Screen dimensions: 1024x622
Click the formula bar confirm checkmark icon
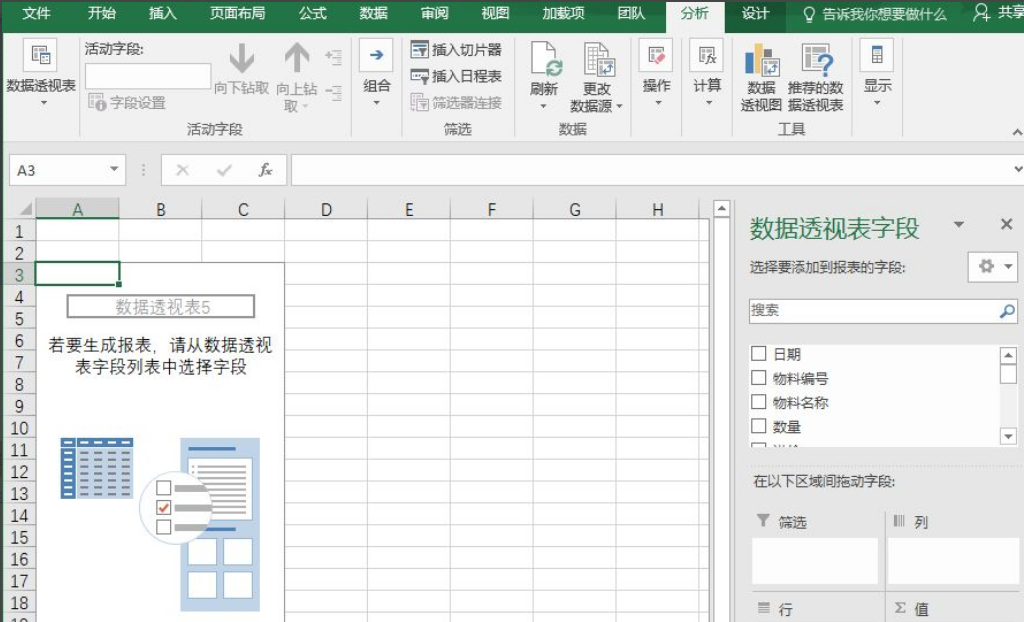tap(224, 171)
